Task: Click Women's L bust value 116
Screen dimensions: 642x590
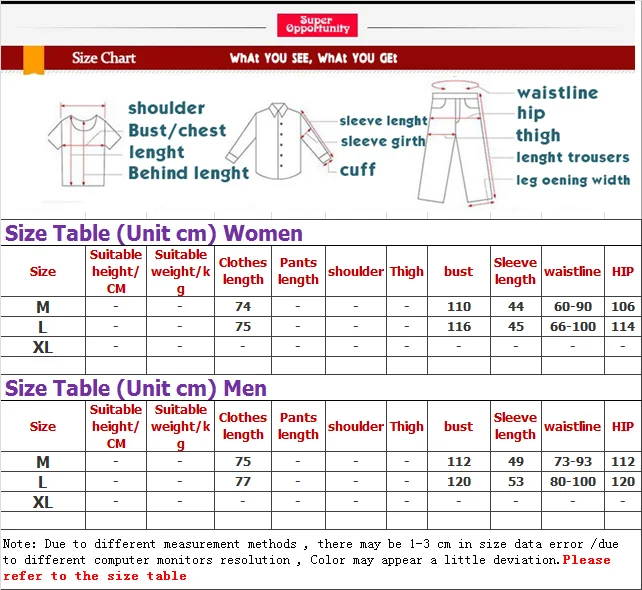Action: click(x=459, y=327)
